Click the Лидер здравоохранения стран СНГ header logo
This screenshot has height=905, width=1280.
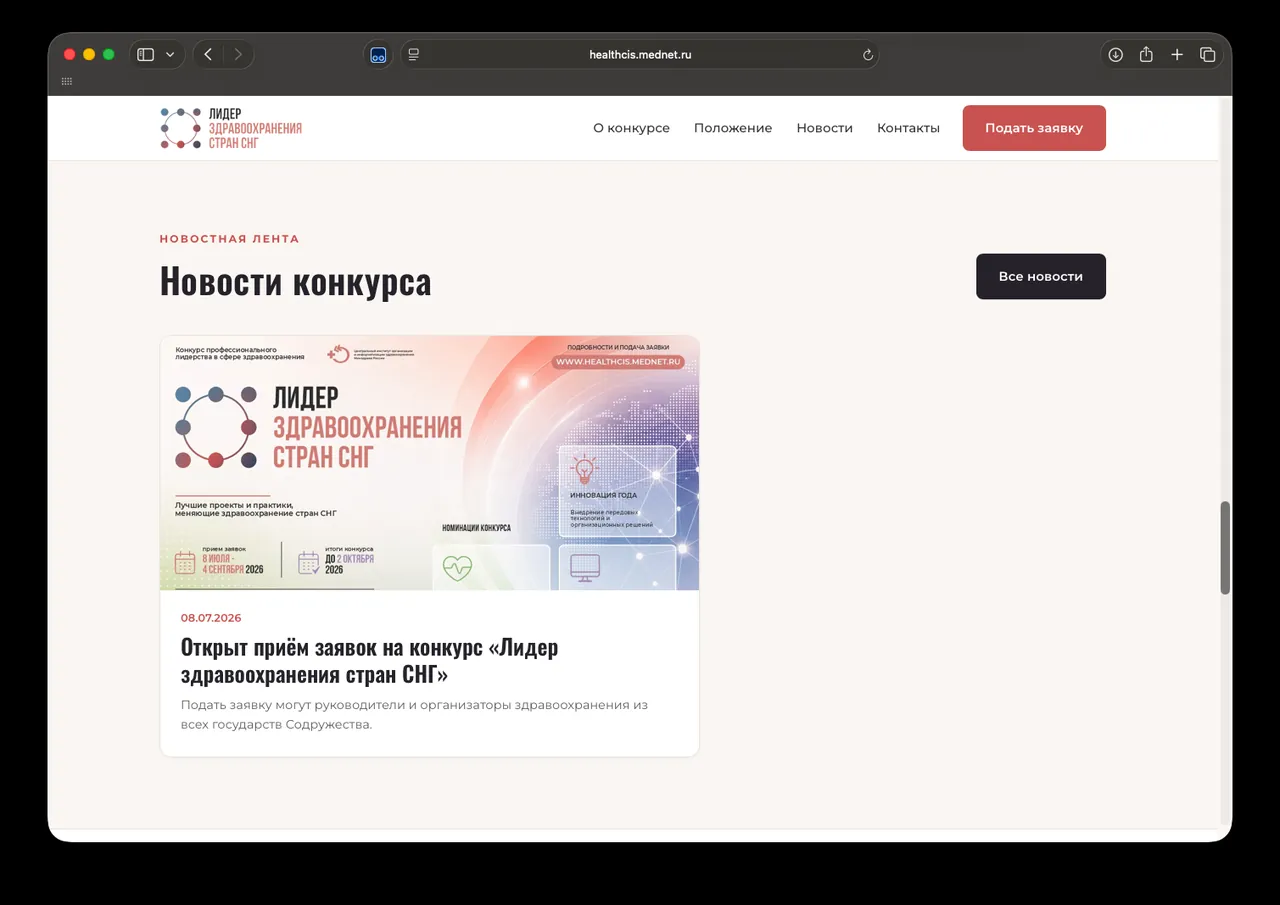coord(231,128)
